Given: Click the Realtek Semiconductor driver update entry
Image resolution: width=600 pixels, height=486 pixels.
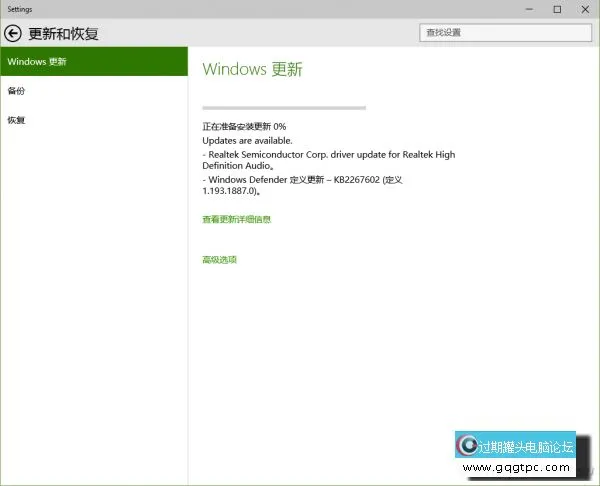Looking at the screenshot, I should click(x=329, y=160).
